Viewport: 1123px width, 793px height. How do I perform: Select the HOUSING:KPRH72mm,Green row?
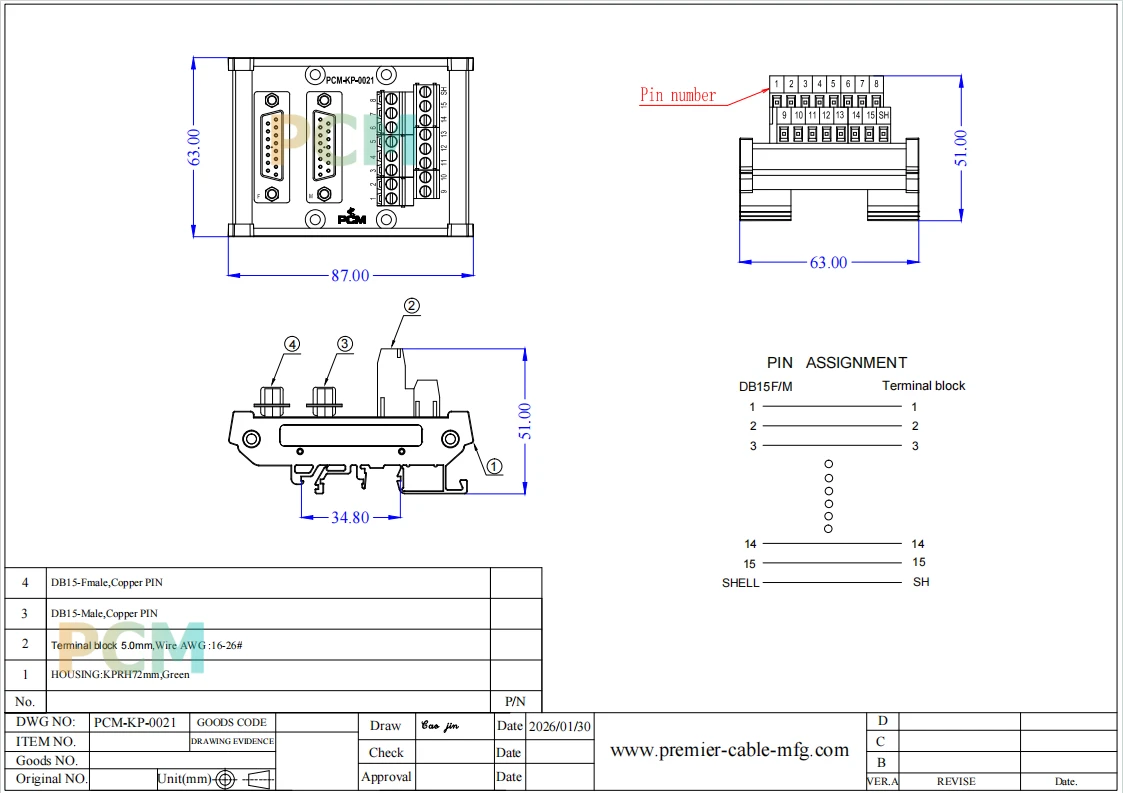click(x=273, y=675)
